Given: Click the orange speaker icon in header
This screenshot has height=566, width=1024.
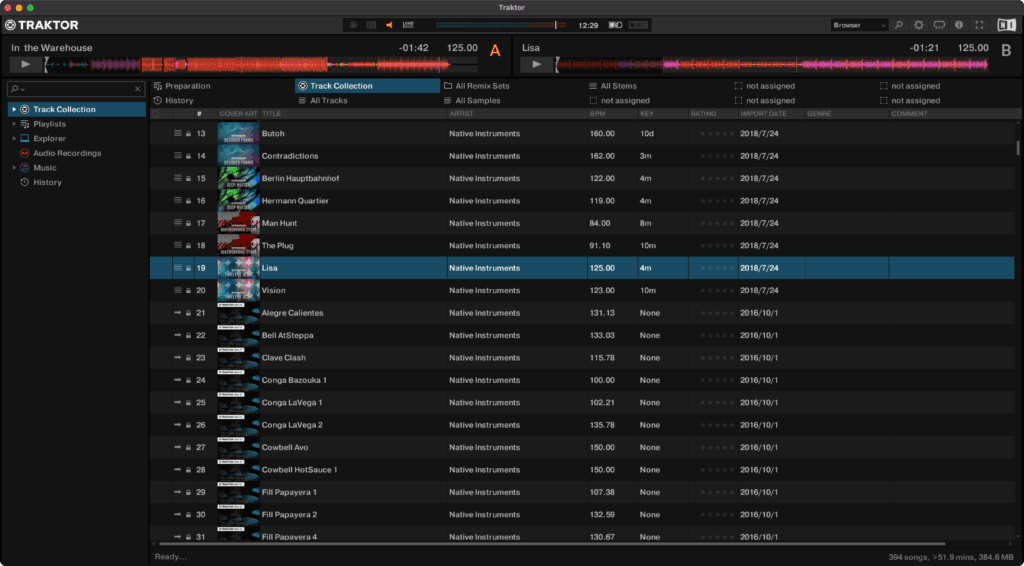Looking at the screenshot, I should pyautogui.click(x=389, y=25).
